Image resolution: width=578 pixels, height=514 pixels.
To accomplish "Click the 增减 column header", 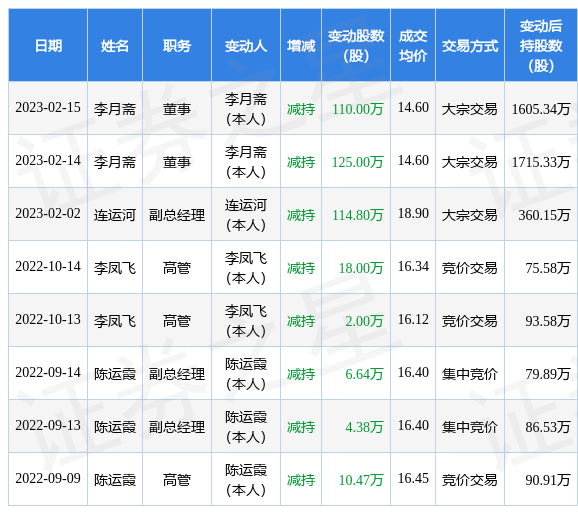I will click(301, 46).
